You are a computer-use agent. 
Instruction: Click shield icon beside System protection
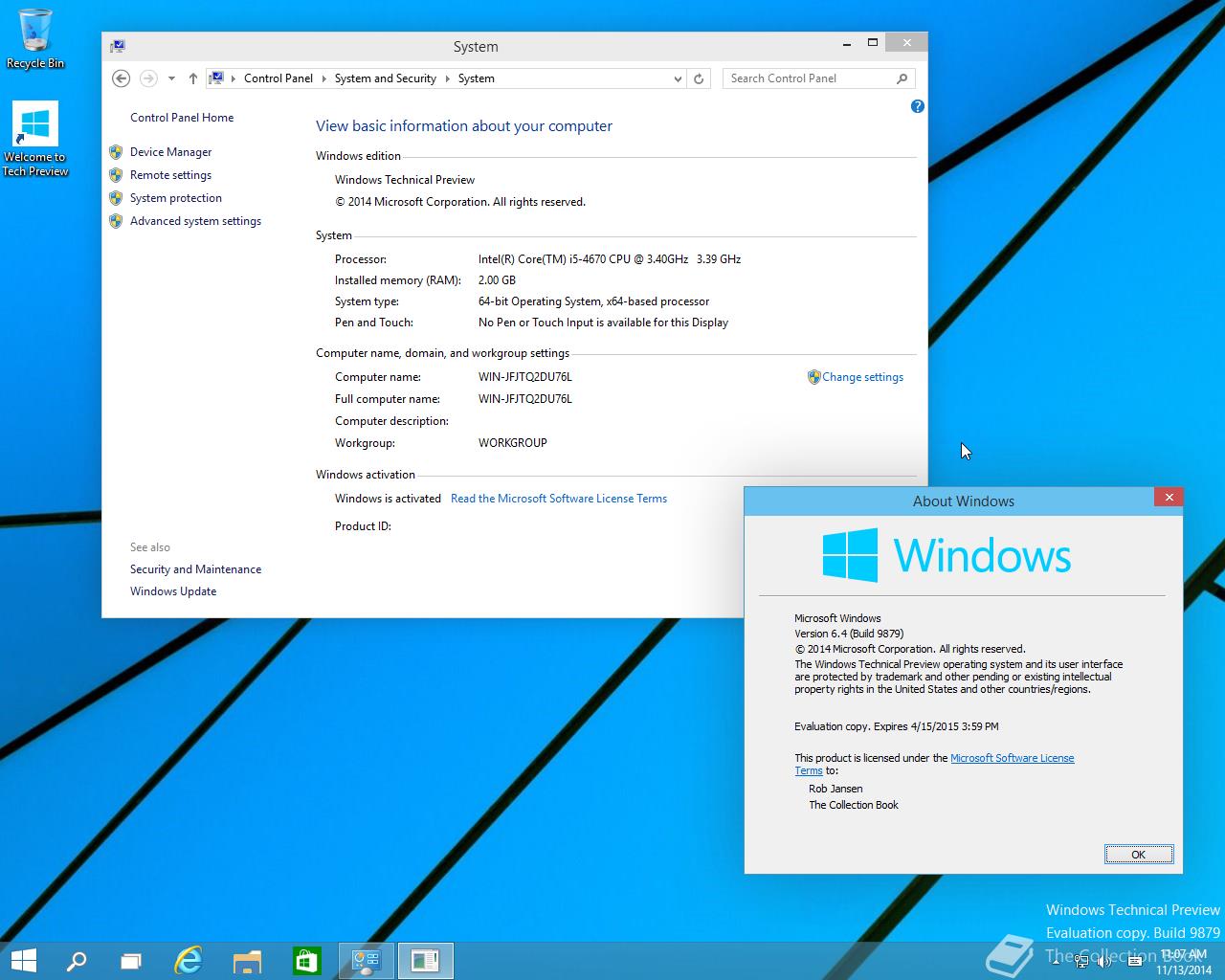[116, 198]
